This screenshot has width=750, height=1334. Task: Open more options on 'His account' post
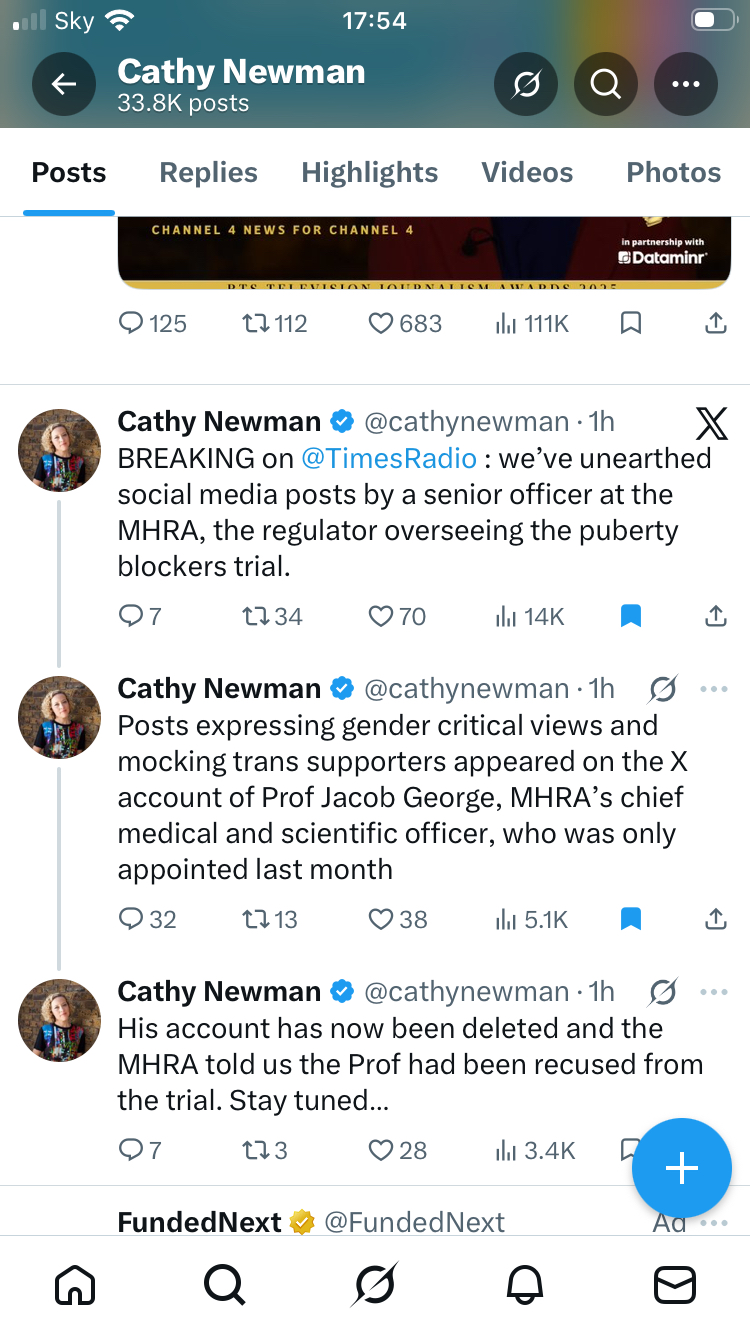coord(714,992)
